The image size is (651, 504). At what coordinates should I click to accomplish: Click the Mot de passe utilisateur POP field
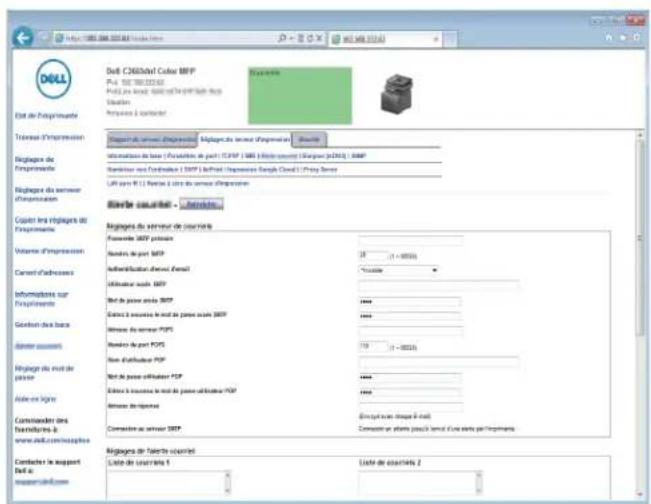(410, 377)
